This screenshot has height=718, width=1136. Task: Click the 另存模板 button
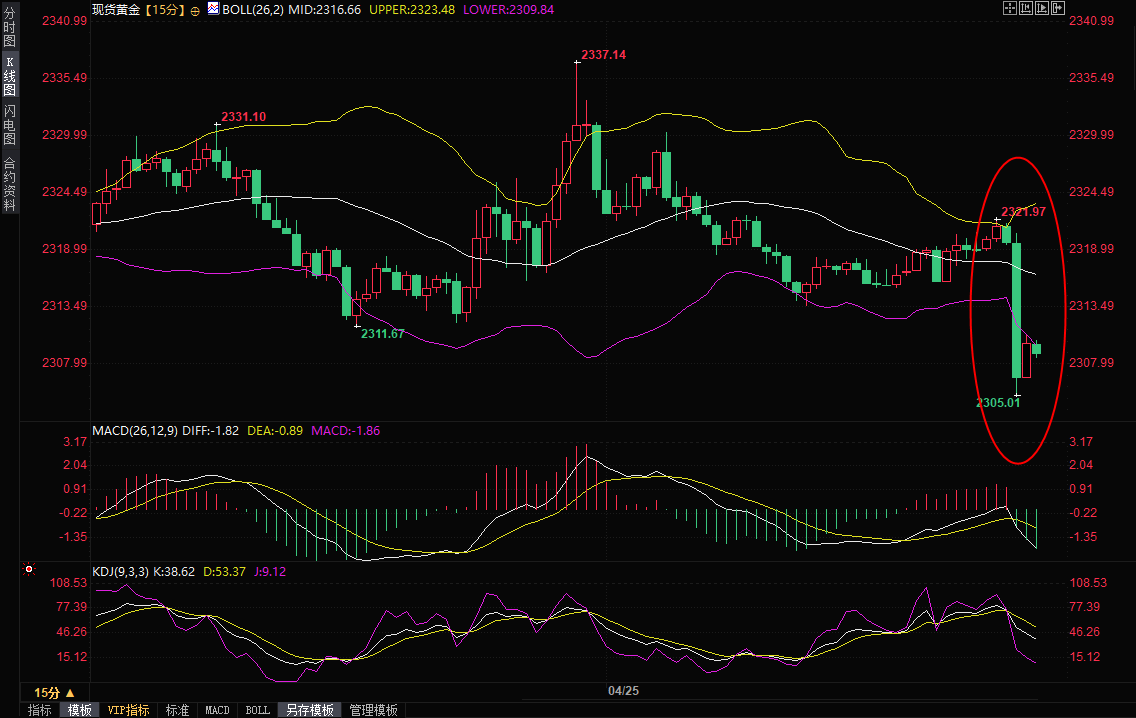309,710
